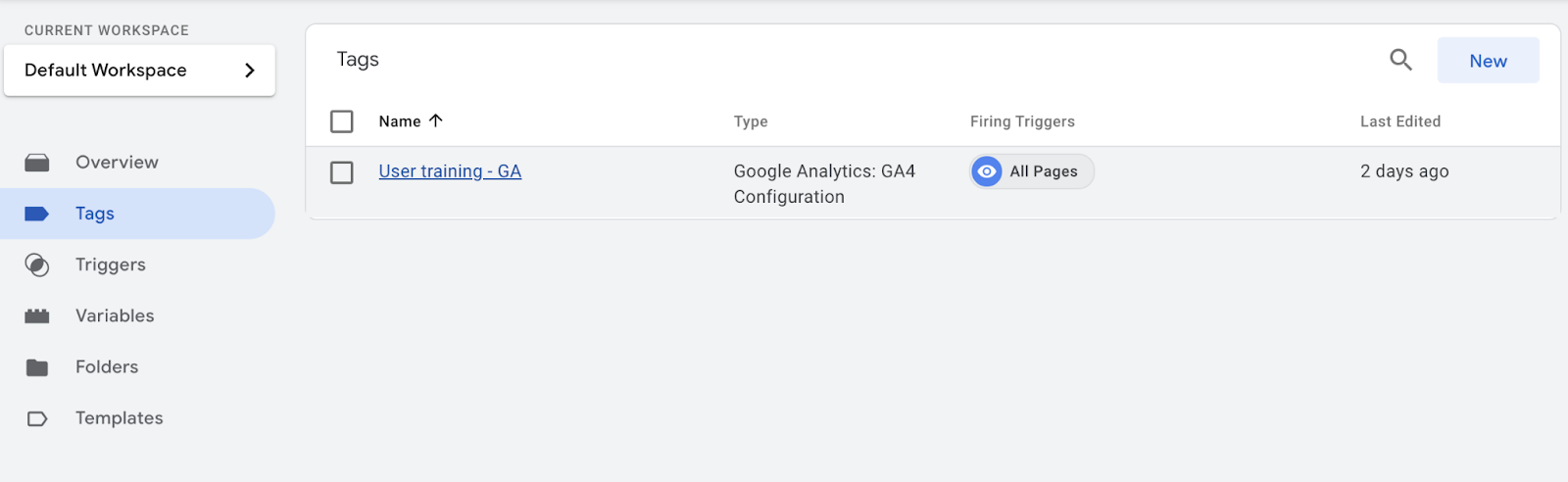Screen dimensions: 1568x482
Task: Expand the Default Workspace chevron
Action: point(249,71)
